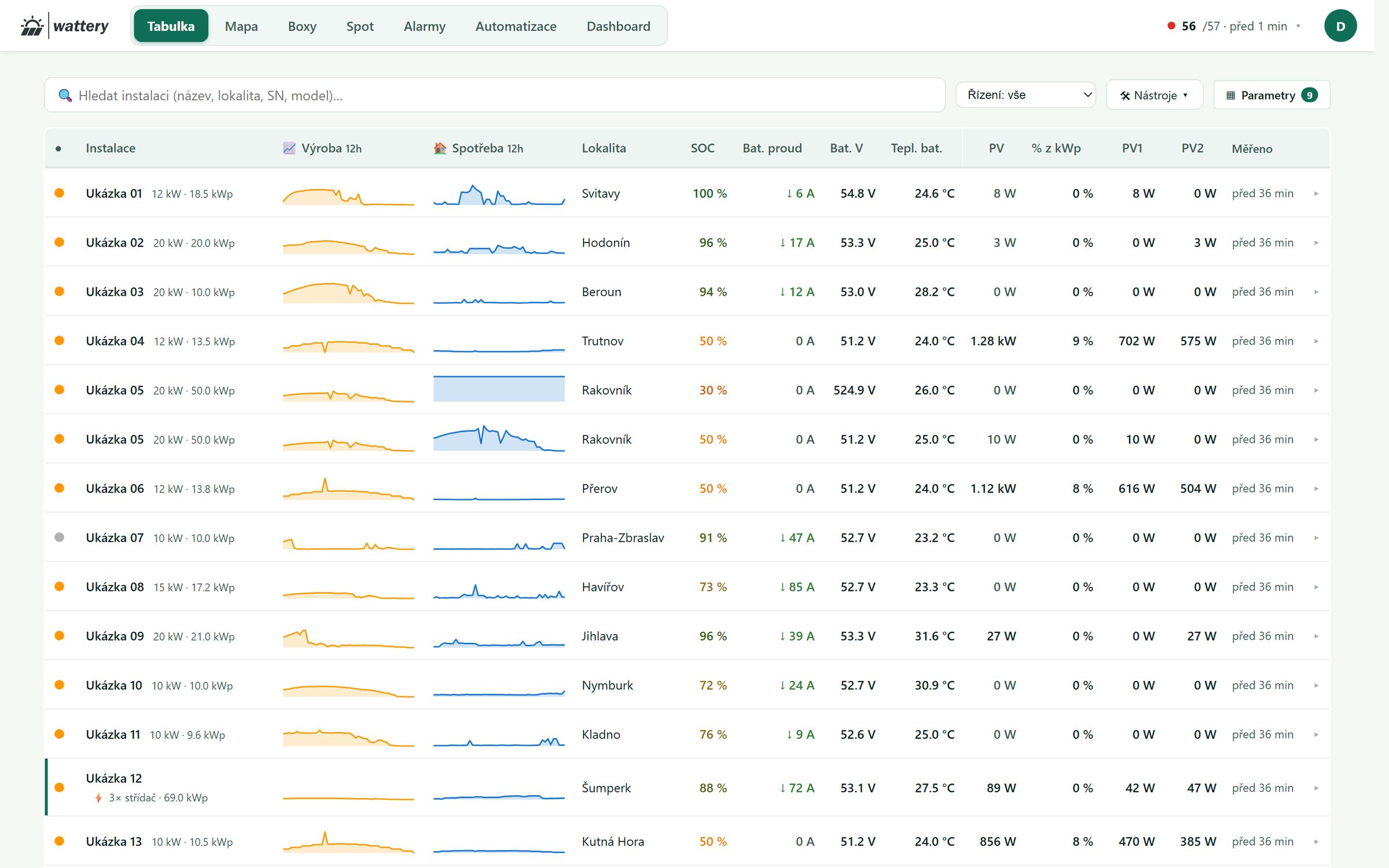Click the Spotřeba house header icon
The width and height of the screenshot is (1389, 868).
click(x=440, y=148)
